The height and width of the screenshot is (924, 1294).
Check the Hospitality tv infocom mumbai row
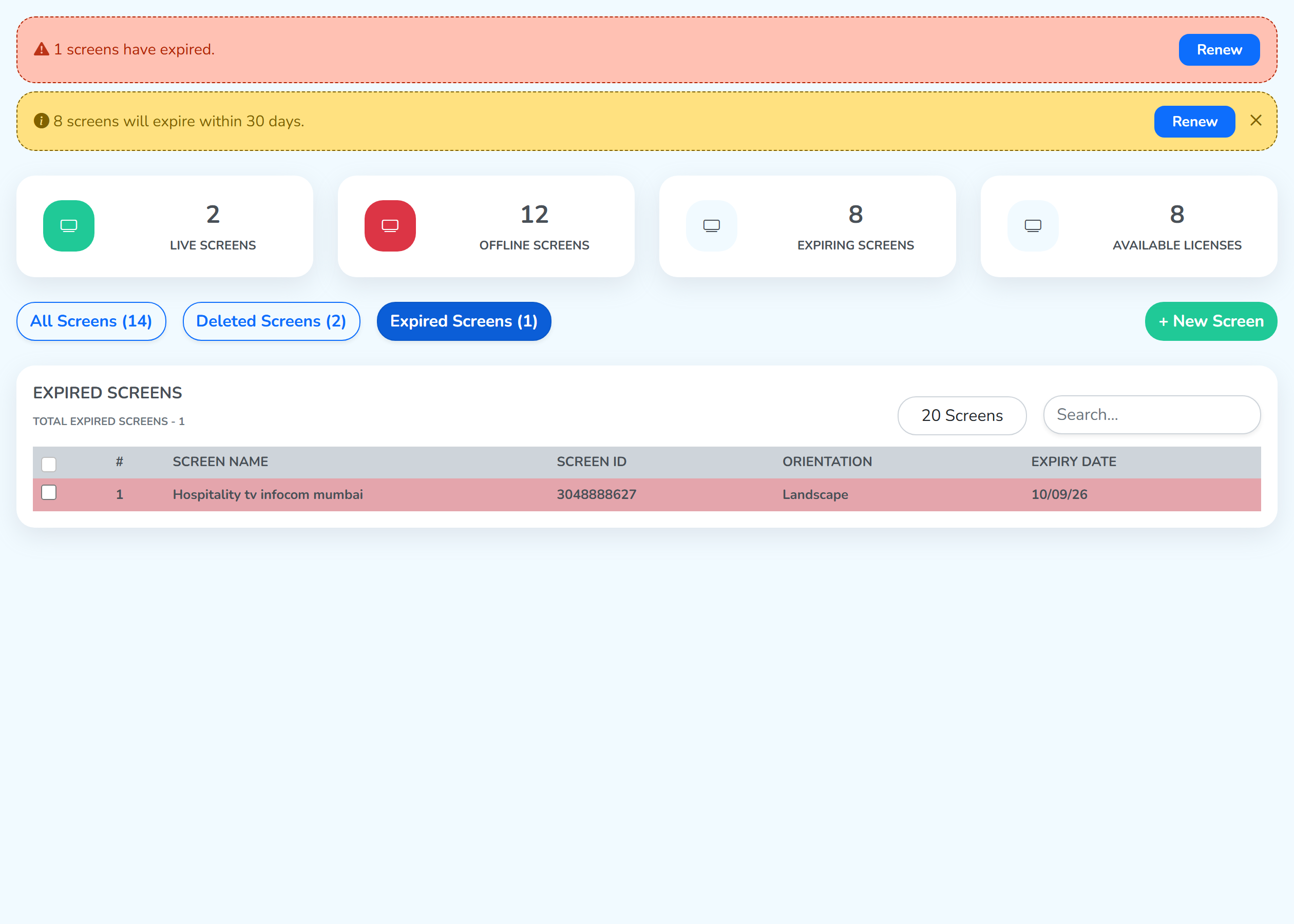coord(49,493)
